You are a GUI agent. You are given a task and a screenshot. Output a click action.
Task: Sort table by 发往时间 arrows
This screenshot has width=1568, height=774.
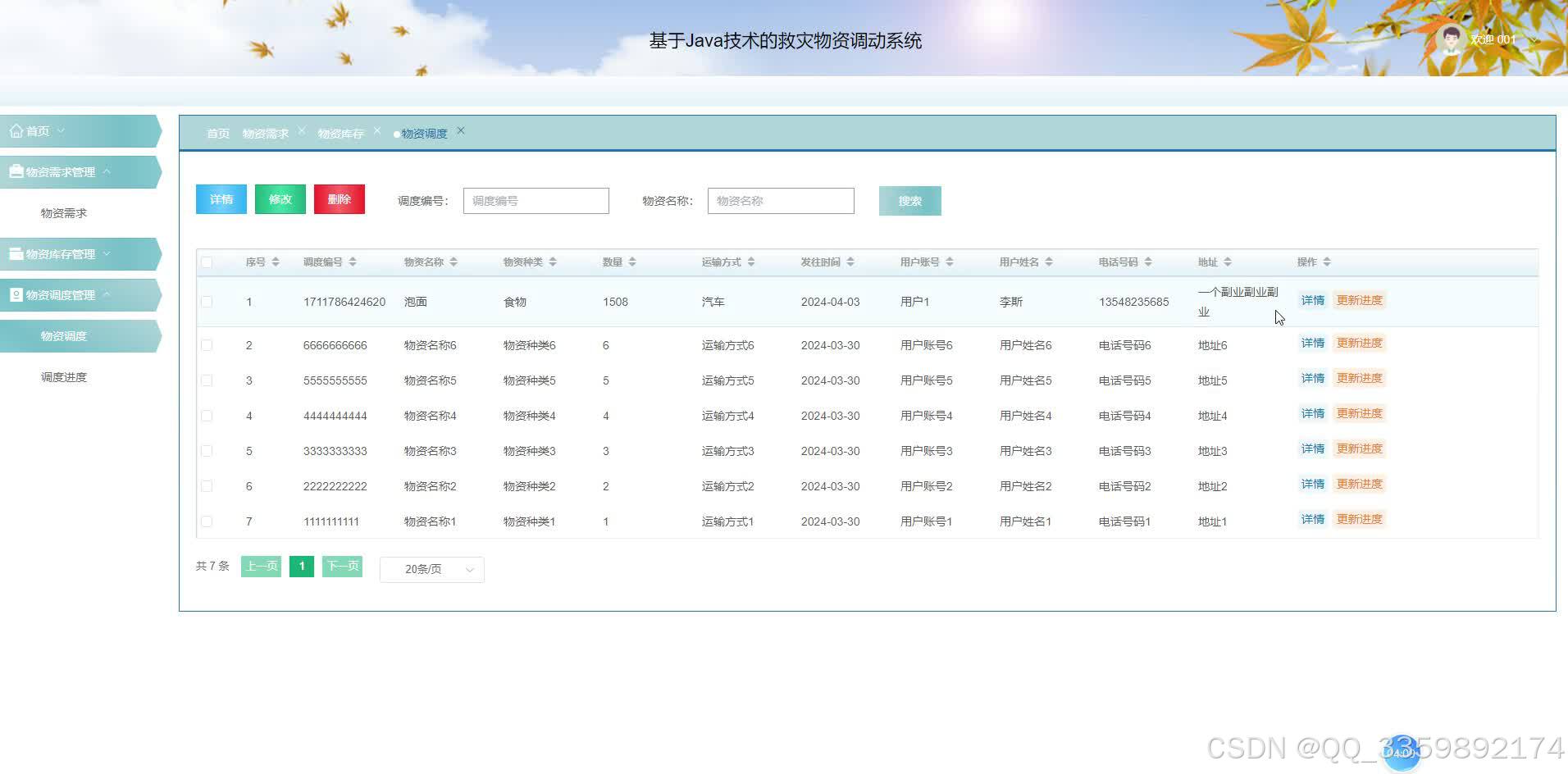850,262
